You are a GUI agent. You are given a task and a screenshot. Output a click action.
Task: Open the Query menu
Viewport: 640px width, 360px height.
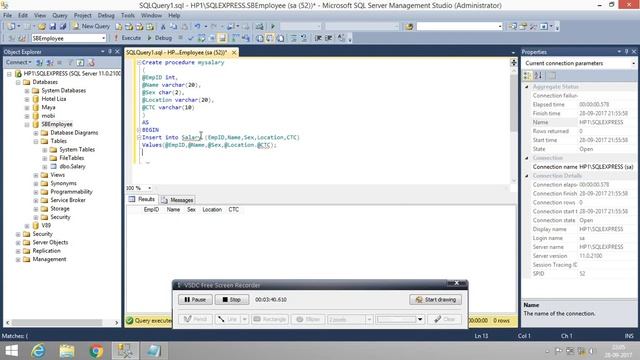(60, 15)
